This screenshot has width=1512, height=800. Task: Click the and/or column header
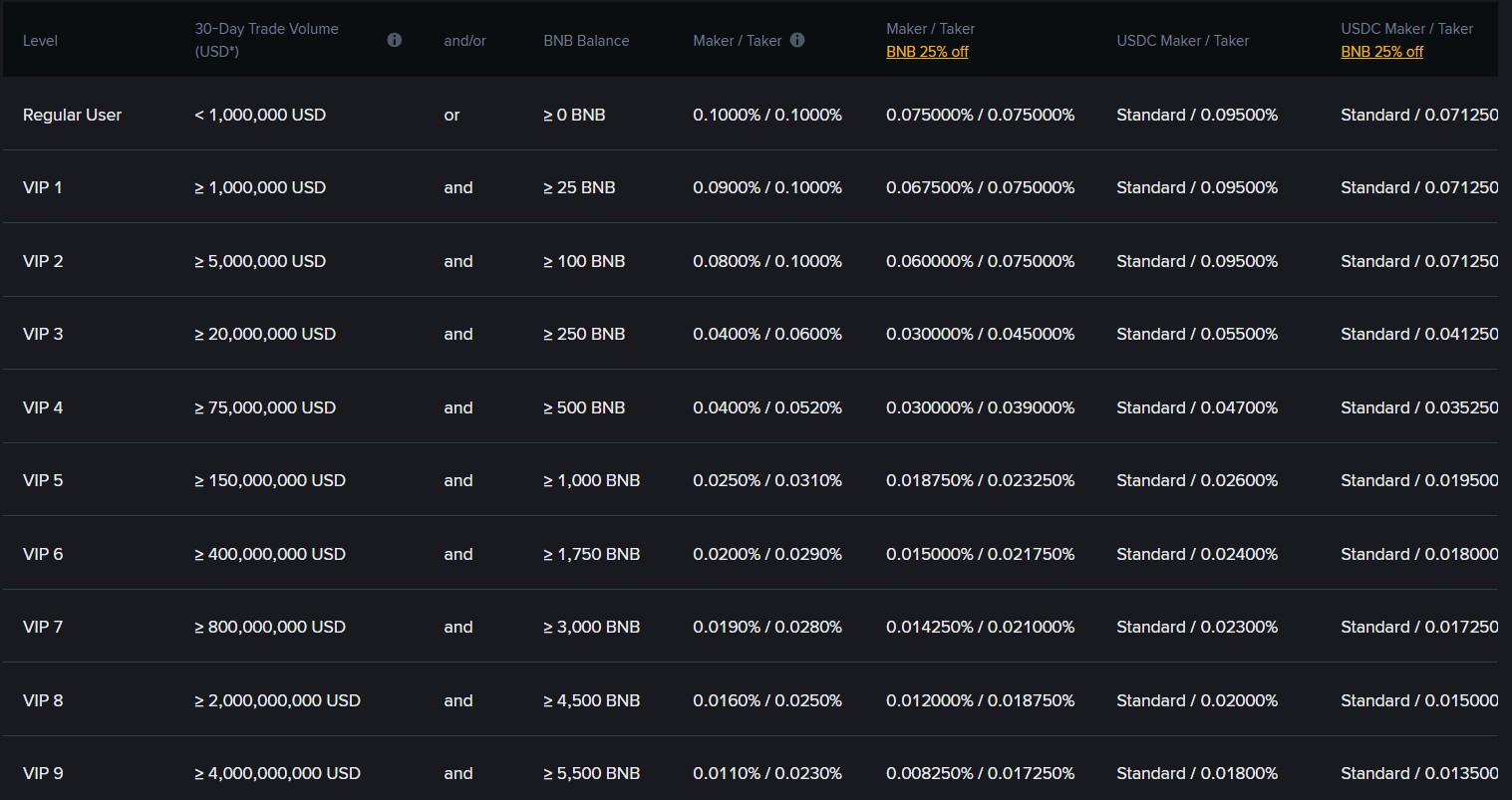(464, 41)
